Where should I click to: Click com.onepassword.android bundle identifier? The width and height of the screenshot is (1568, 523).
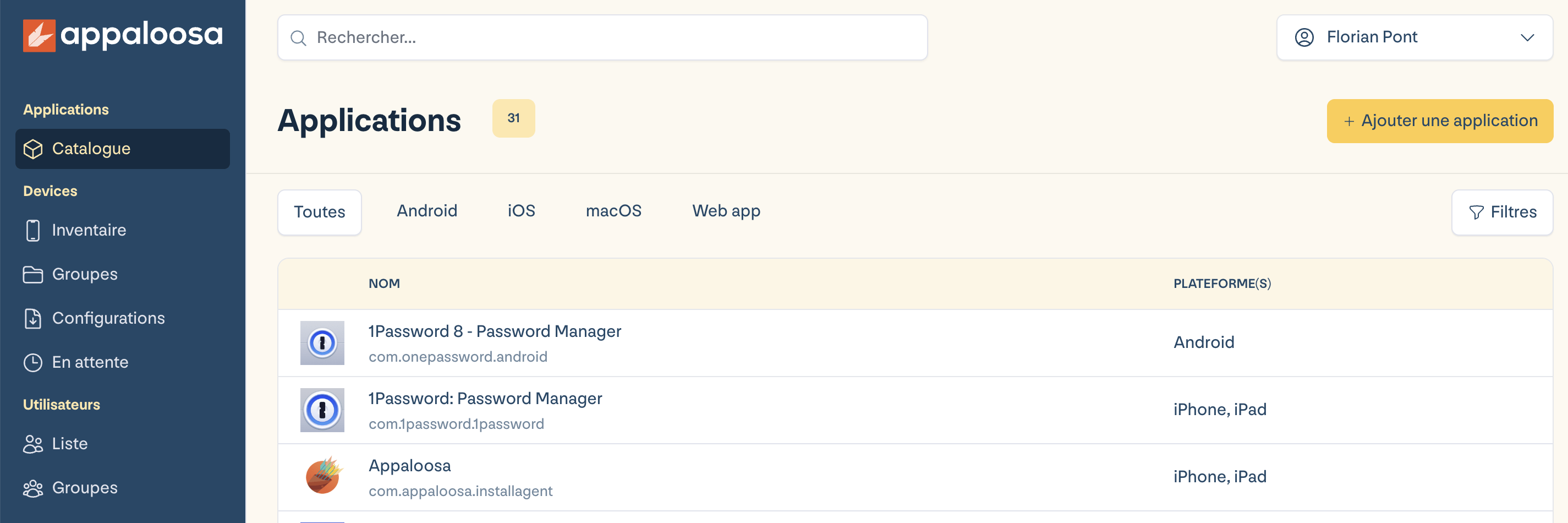click(458, 357)
